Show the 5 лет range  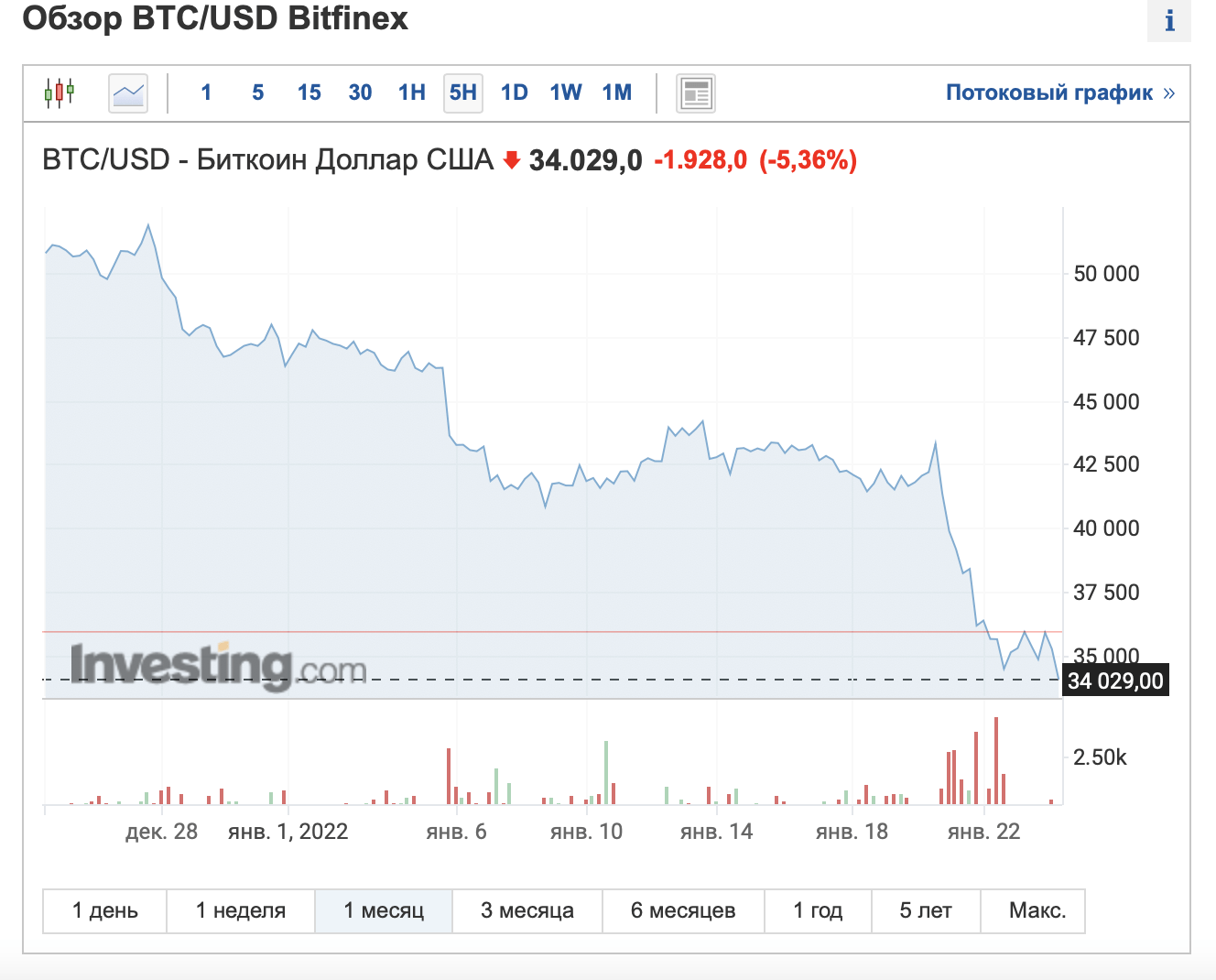[926, 910]
